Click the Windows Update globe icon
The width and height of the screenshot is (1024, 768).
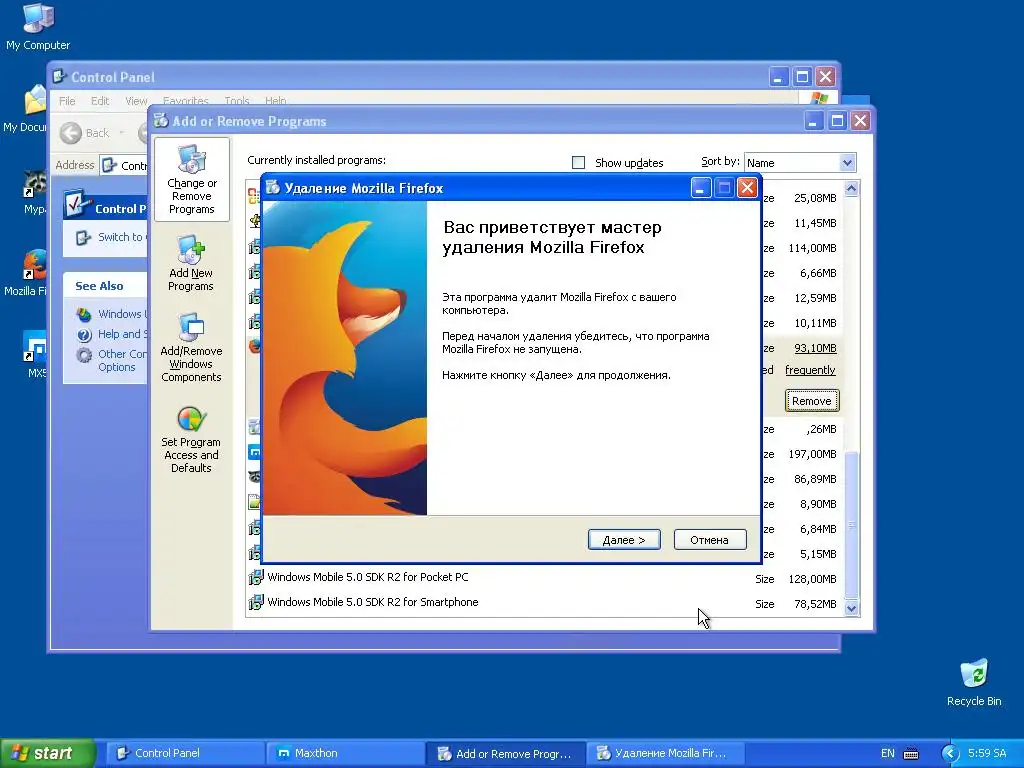pyautogui.click(x=84, y=315)
